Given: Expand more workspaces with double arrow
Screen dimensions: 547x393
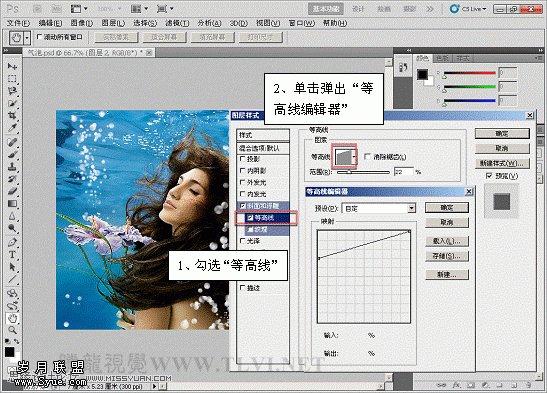Looking at the screenshot, I should [430, 9].
